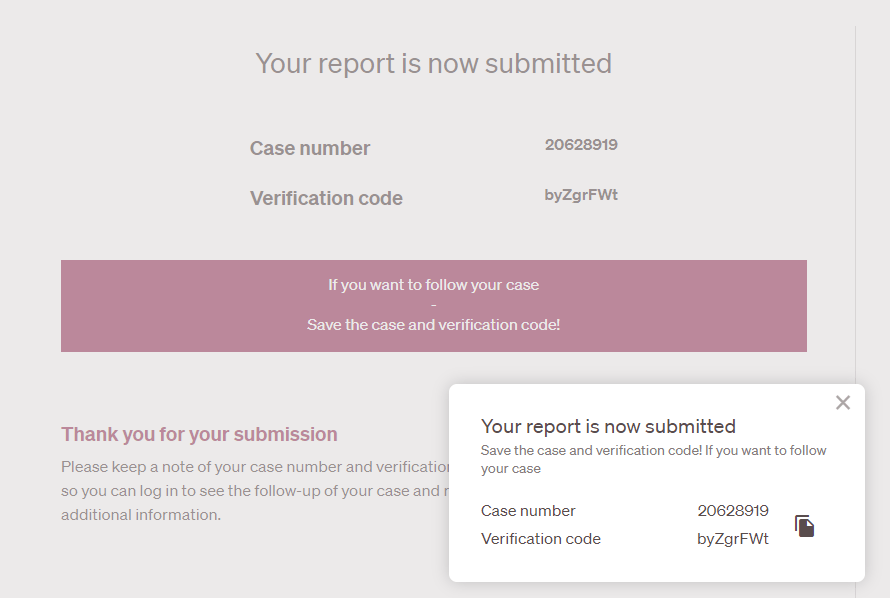Click the large page heading 'Your report is now submitted'
The width and height of the screenshot is (890, 598).
[433, 64]
